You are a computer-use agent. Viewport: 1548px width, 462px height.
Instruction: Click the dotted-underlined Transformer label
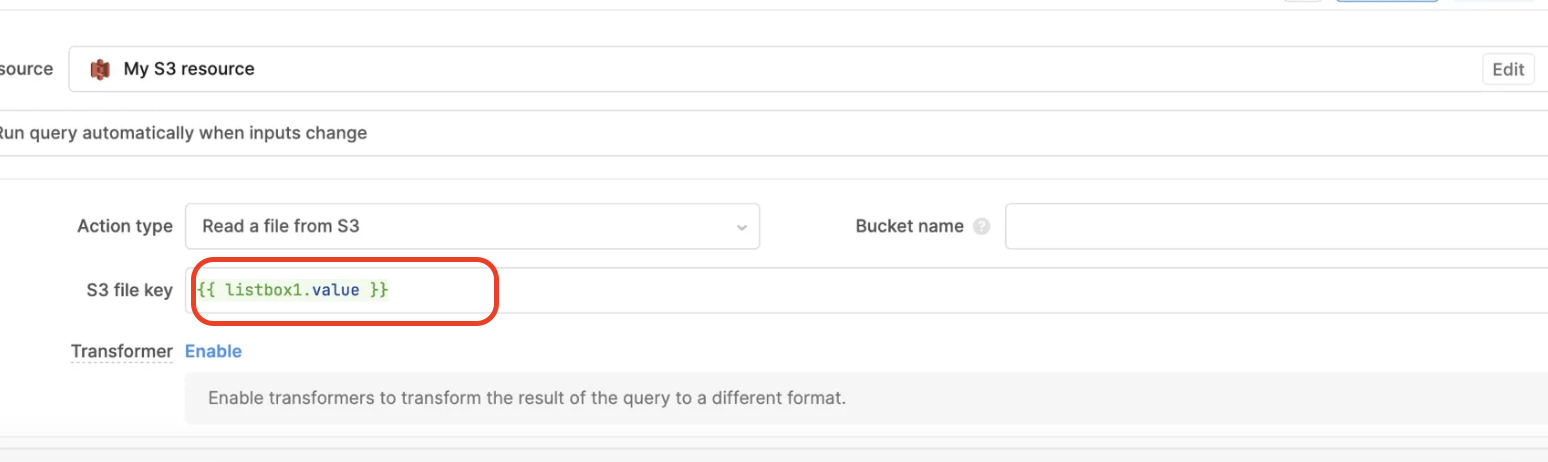pos(121,351)
